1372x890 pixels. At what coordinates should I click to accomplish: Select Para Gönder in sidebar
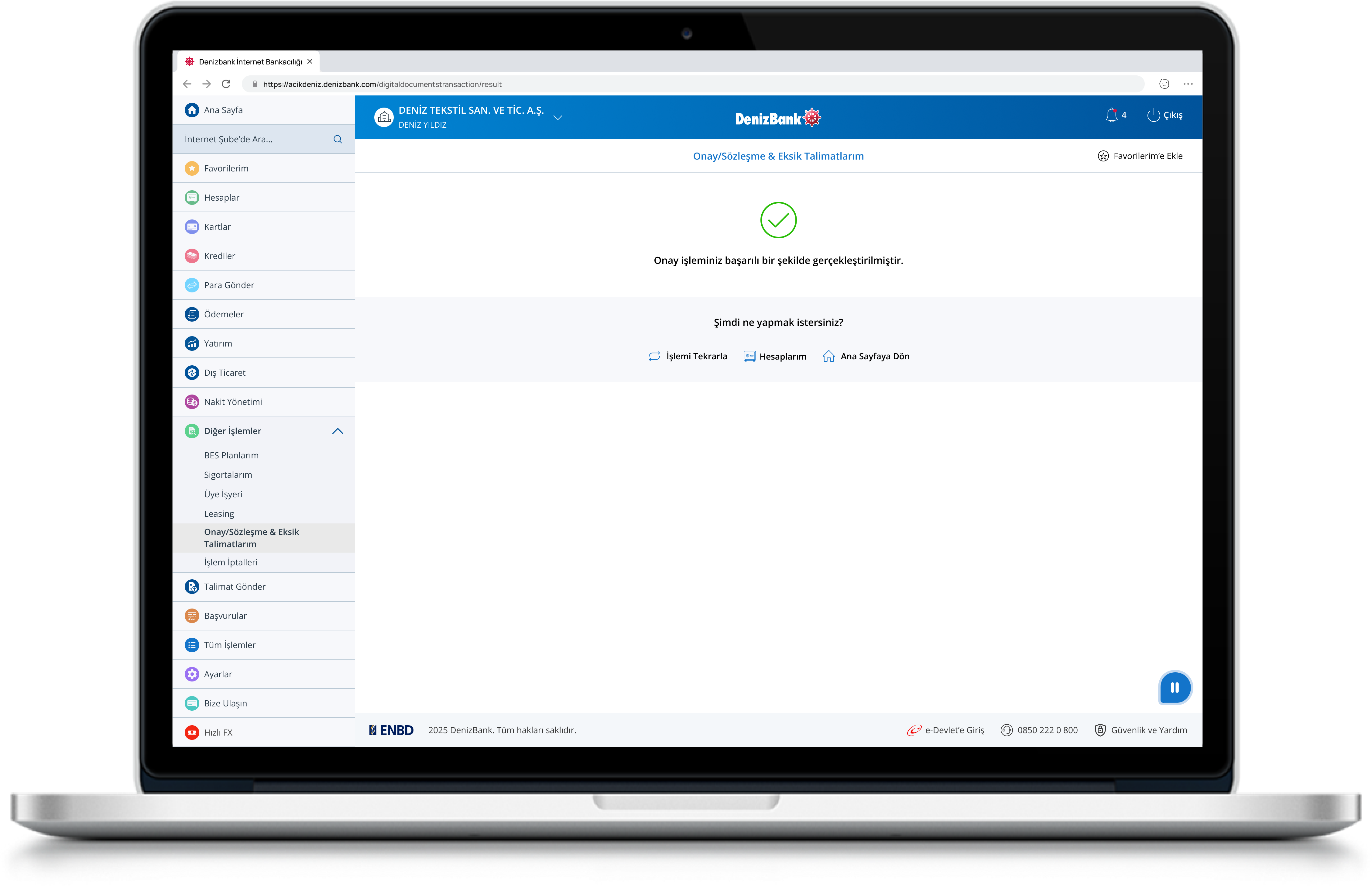pos(229,285)
